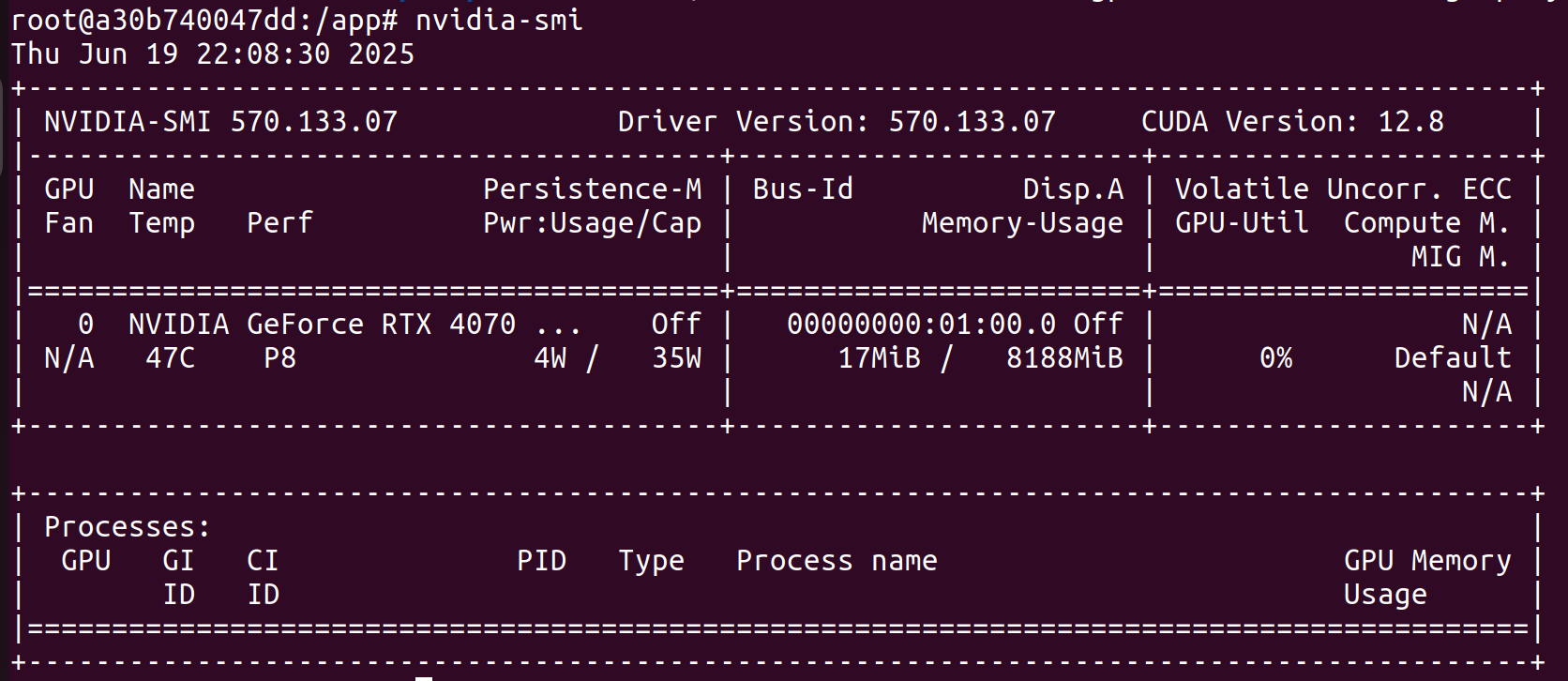Select the NVIDIA-SMI 570.133.07 header text

(x=221, y=121)
